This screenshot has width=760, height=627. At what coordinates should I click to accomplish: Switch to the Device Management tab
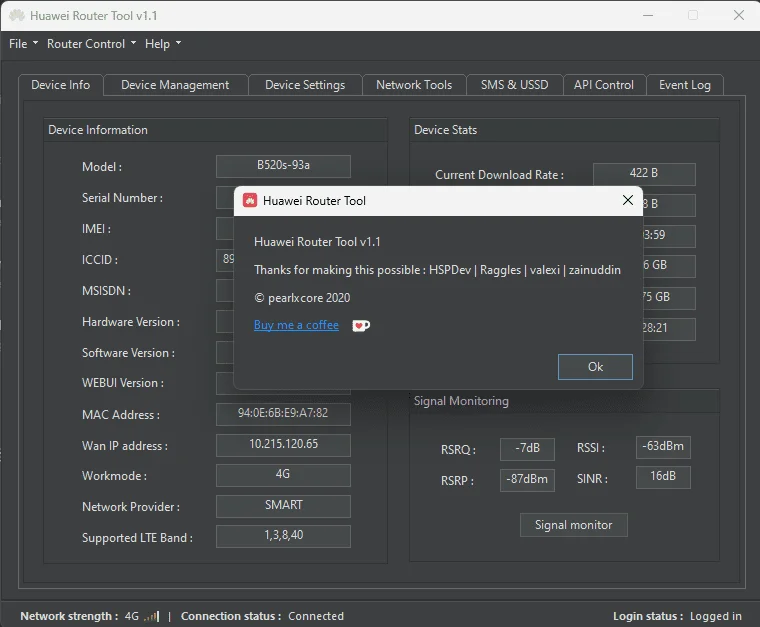click(x=175, y=85)
